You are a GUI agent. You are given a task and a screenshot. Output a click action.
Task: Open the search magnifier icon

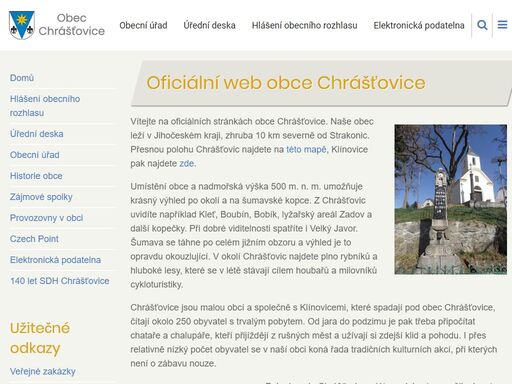pos(482,25)
